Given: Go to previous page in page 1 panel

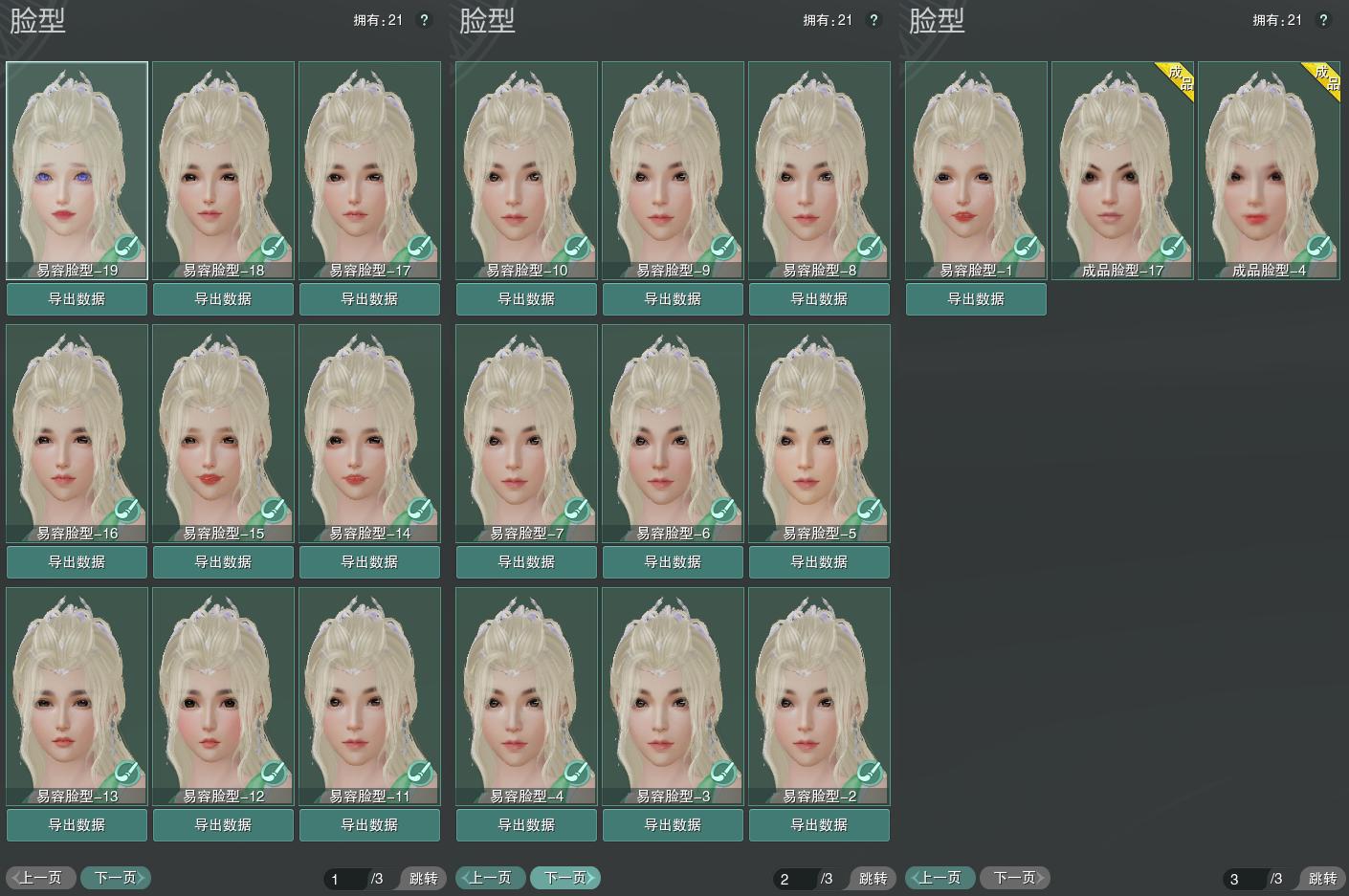Looking at the screenshot, I should (x=41, y=878).
